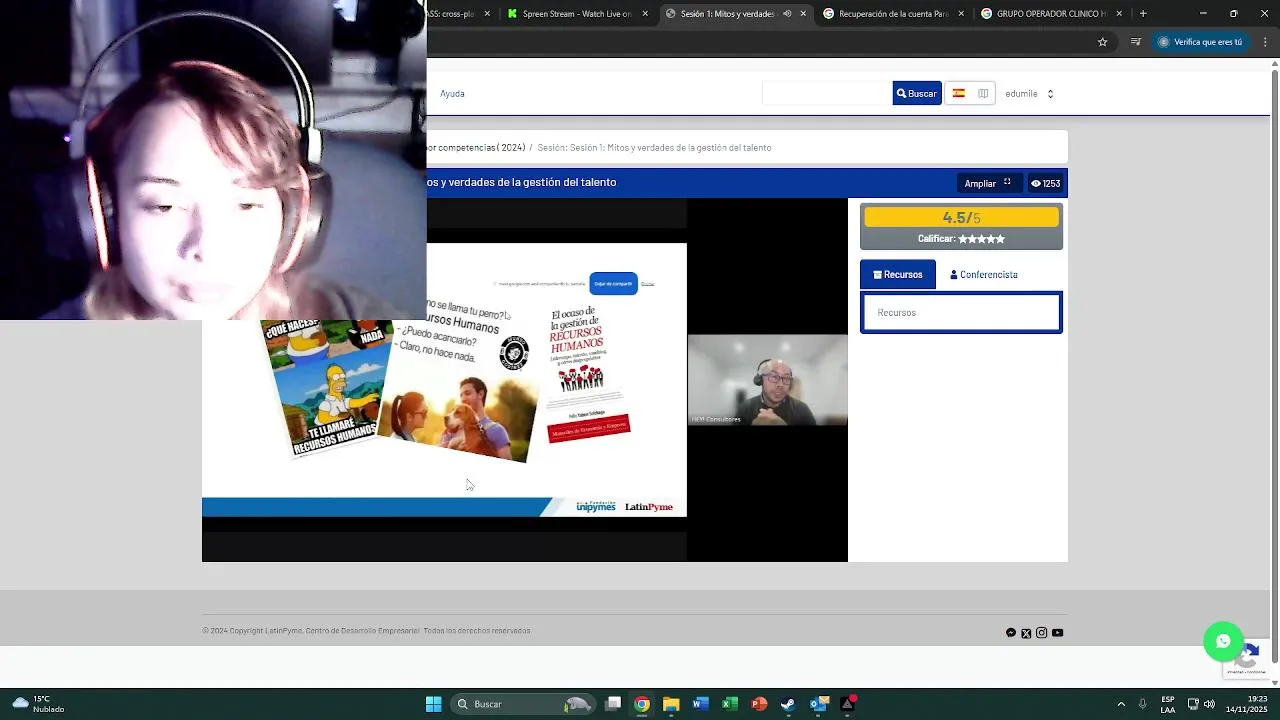Expand the edumile user dropdown
The image size is (1280, 720).
click(x=1029, y=94)
